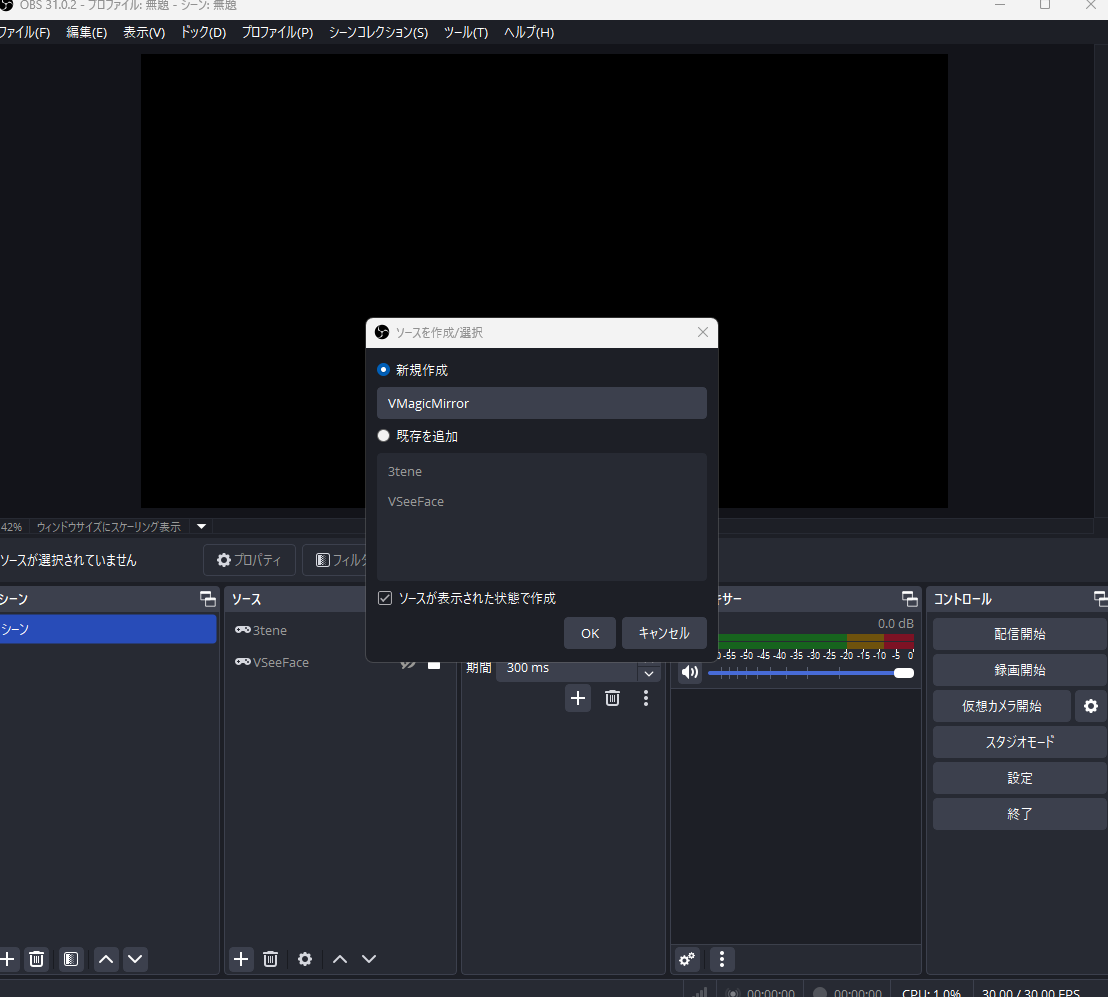The image size is (1108, 997).
Task: Toggle ソースが表示された状態で作成 checkbox
Action: pos(385,598)
